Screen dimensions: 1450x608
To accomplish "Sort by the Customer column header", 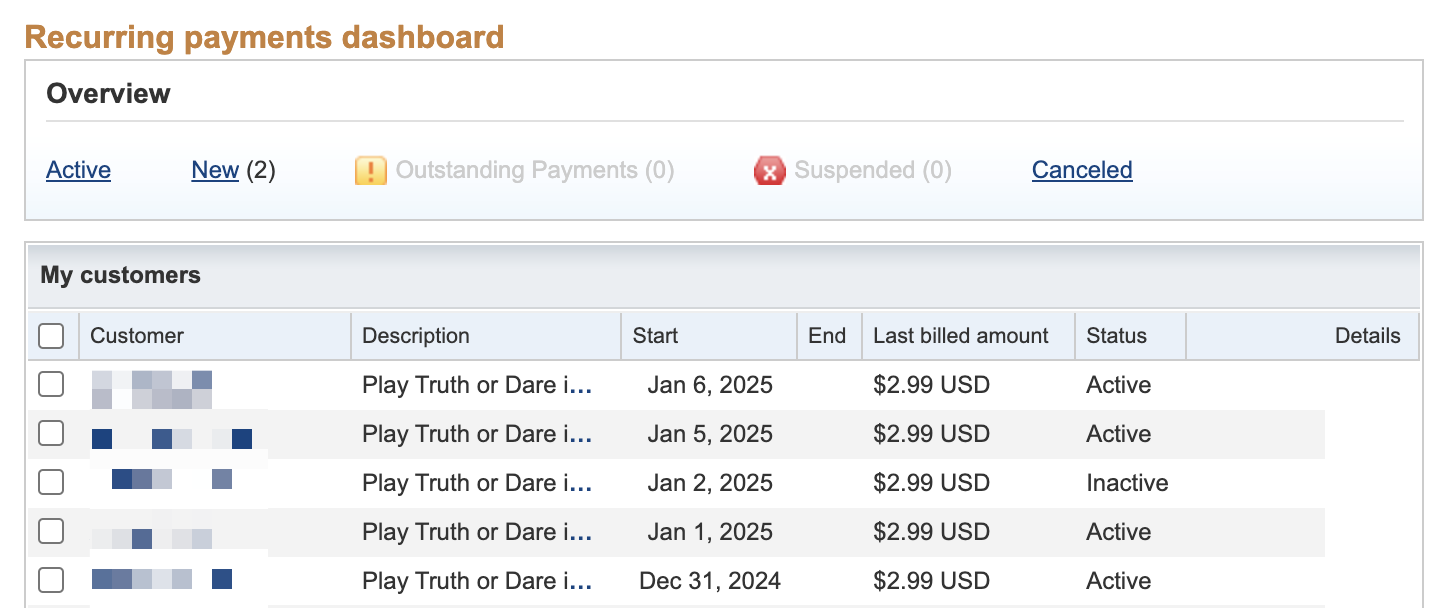I will pos(137,336).
